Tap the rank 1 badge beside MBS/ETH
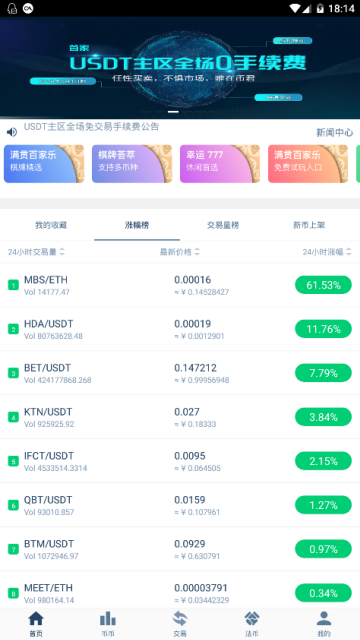Screen dimensions: 360x640 tap(13, 285)
